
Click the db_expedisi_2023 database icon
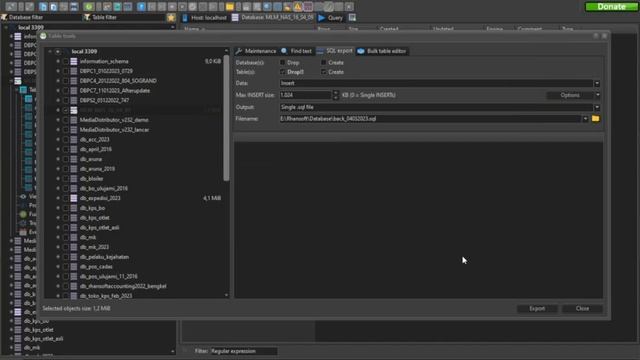pos(74,198)
